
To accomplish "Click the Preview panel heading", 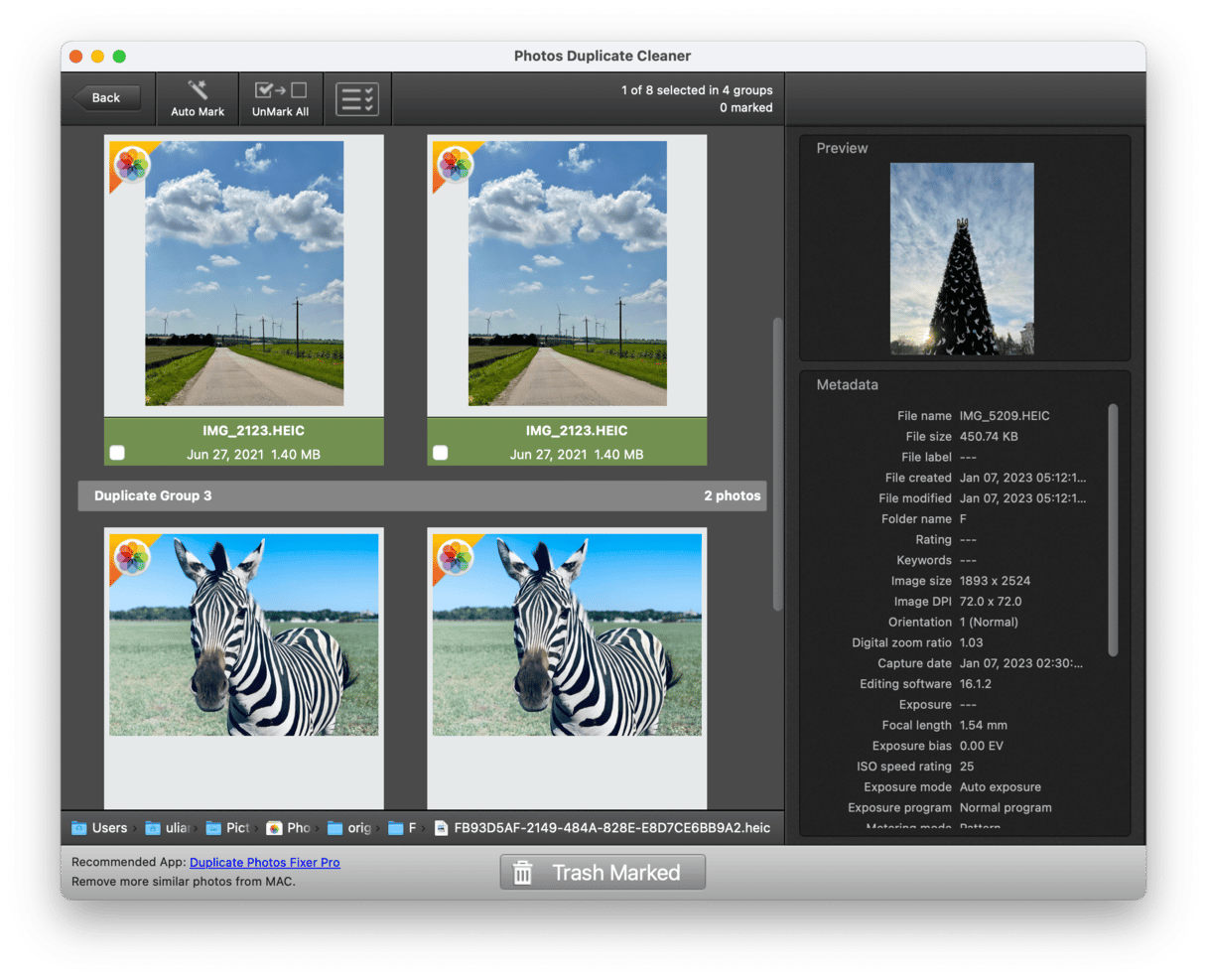I will click(x=842, y=148).
